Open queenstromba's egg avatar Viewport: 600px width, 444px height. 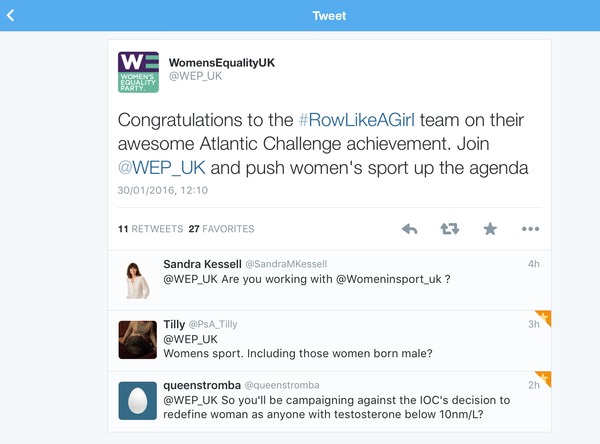(x=138, y=400)
